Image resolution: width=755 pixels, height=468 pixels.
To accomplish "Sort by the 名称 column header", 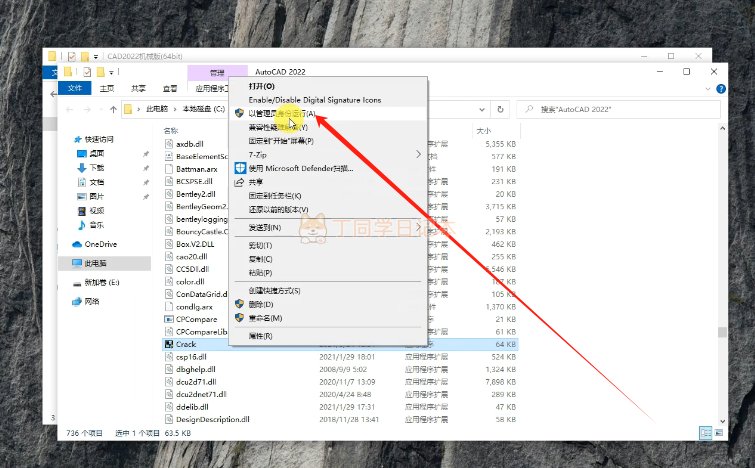I will (x=171, y=130).
